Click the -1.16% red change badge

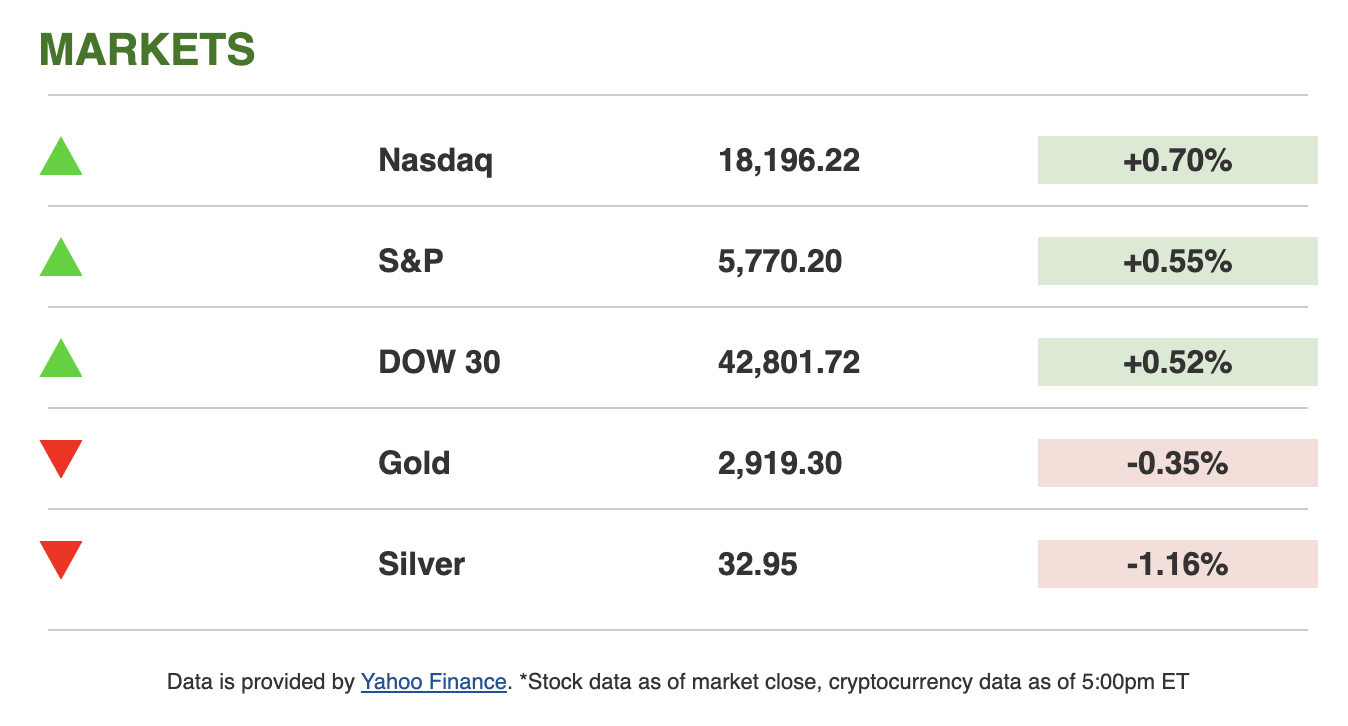click(1177, 564)
